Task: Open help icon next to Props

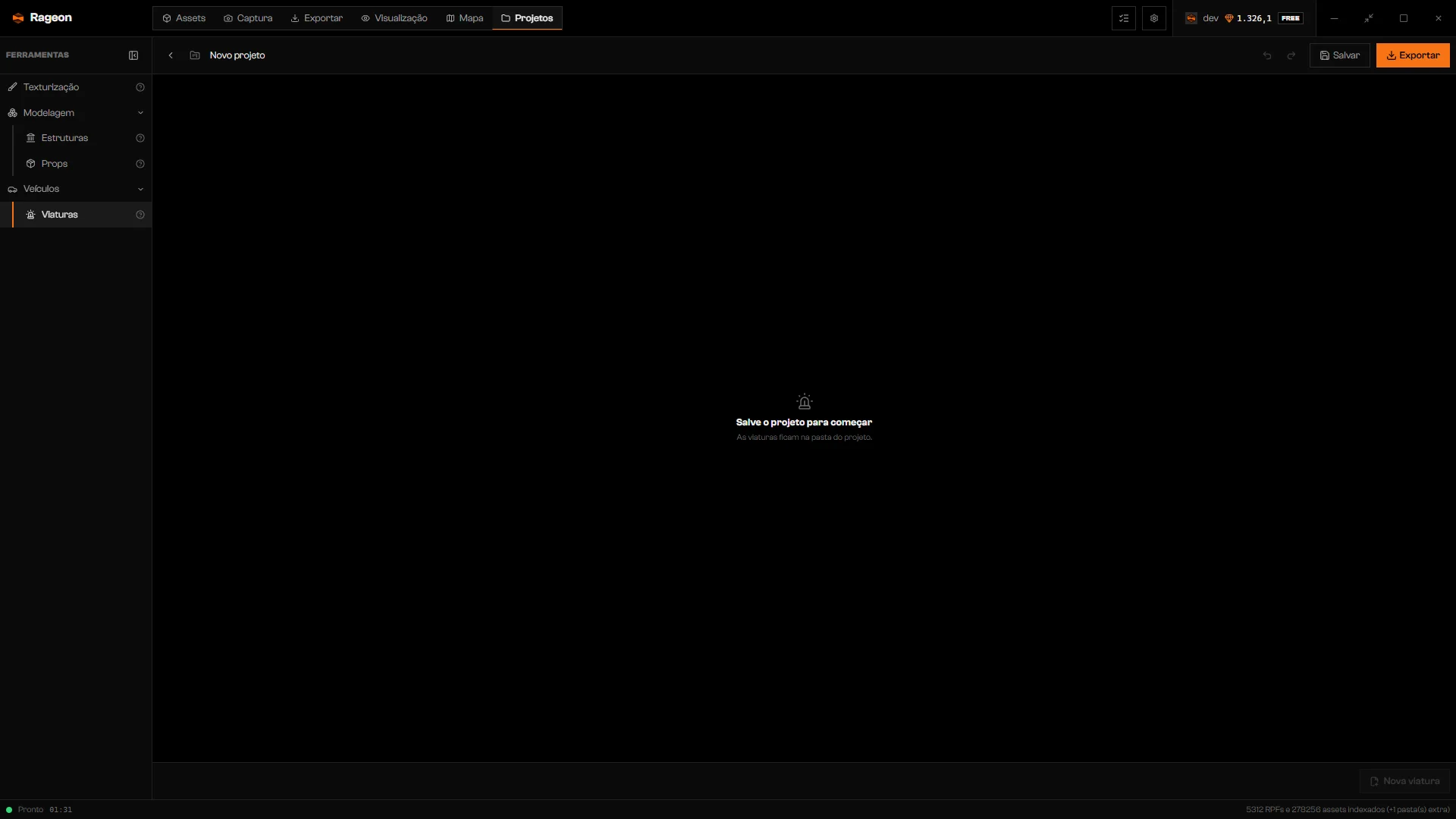Action: [x=140, y=164]
